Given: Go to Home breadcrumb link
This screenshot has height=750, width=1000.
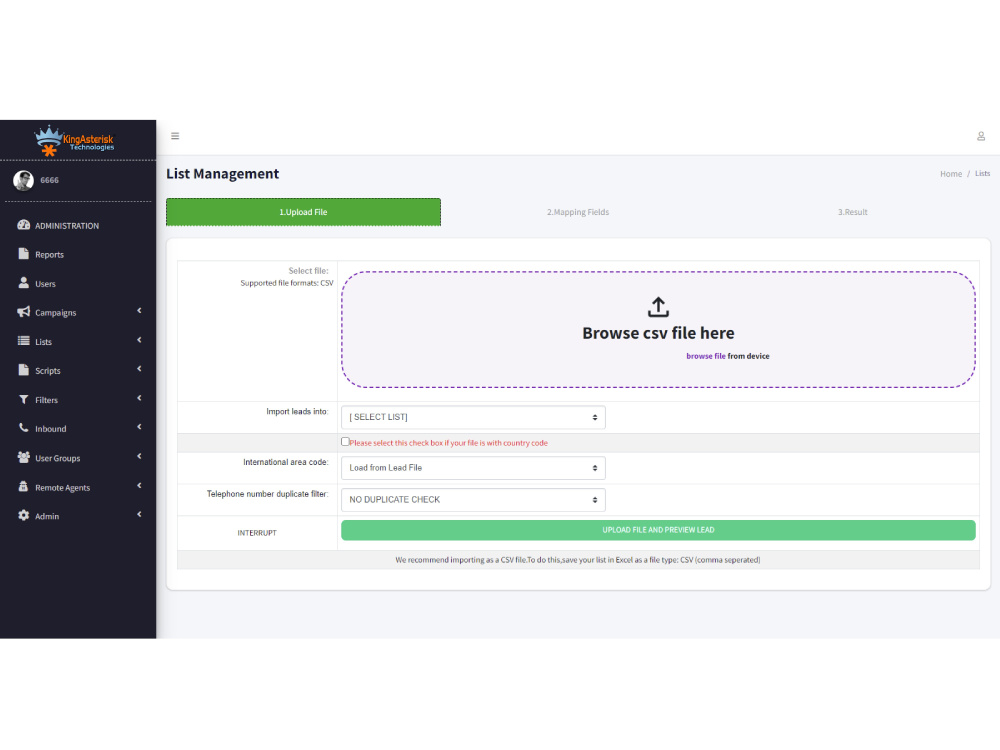Looking at the screenshot, I should (x=951, y=174).
